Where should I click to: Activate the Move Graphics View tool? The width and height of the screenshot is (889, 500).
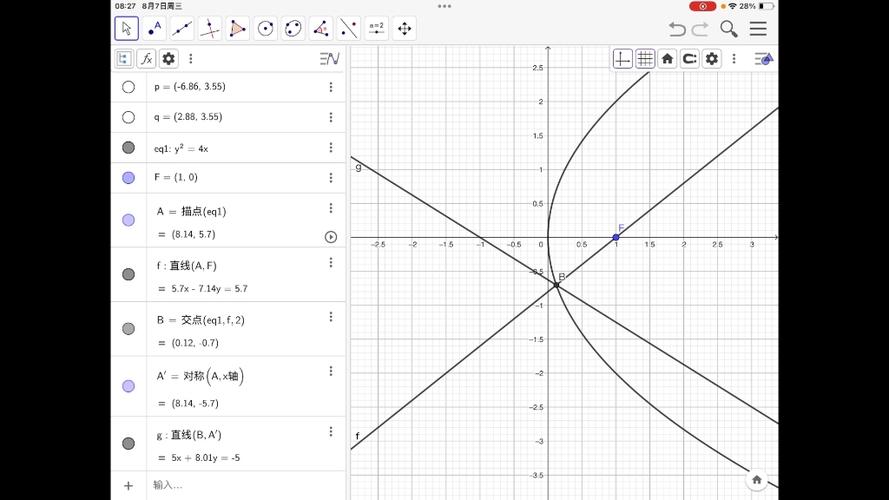pyautogui.click(x=404, y=28)
